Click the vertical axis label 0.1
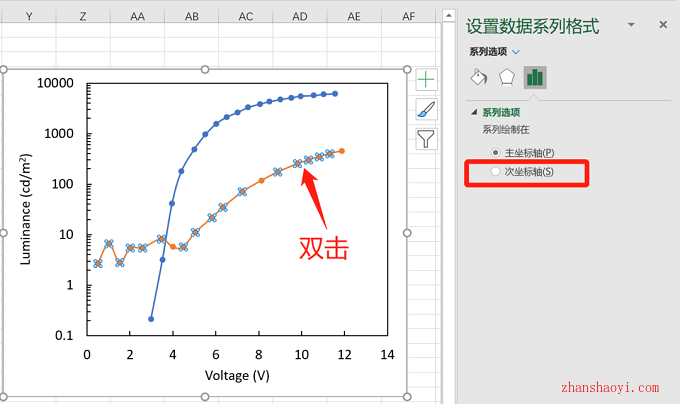The height and width of the screenshot is (404, 680). (64, 335)
